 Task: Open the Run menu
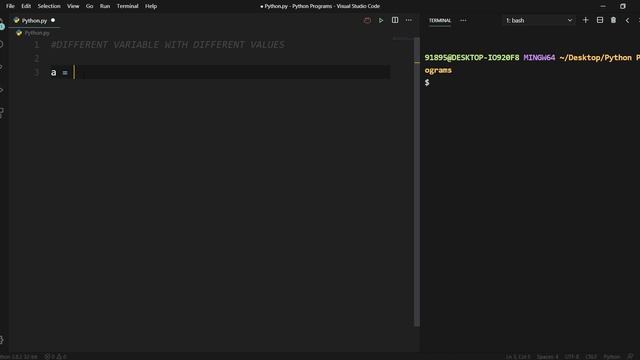click(x=105, y=6)
